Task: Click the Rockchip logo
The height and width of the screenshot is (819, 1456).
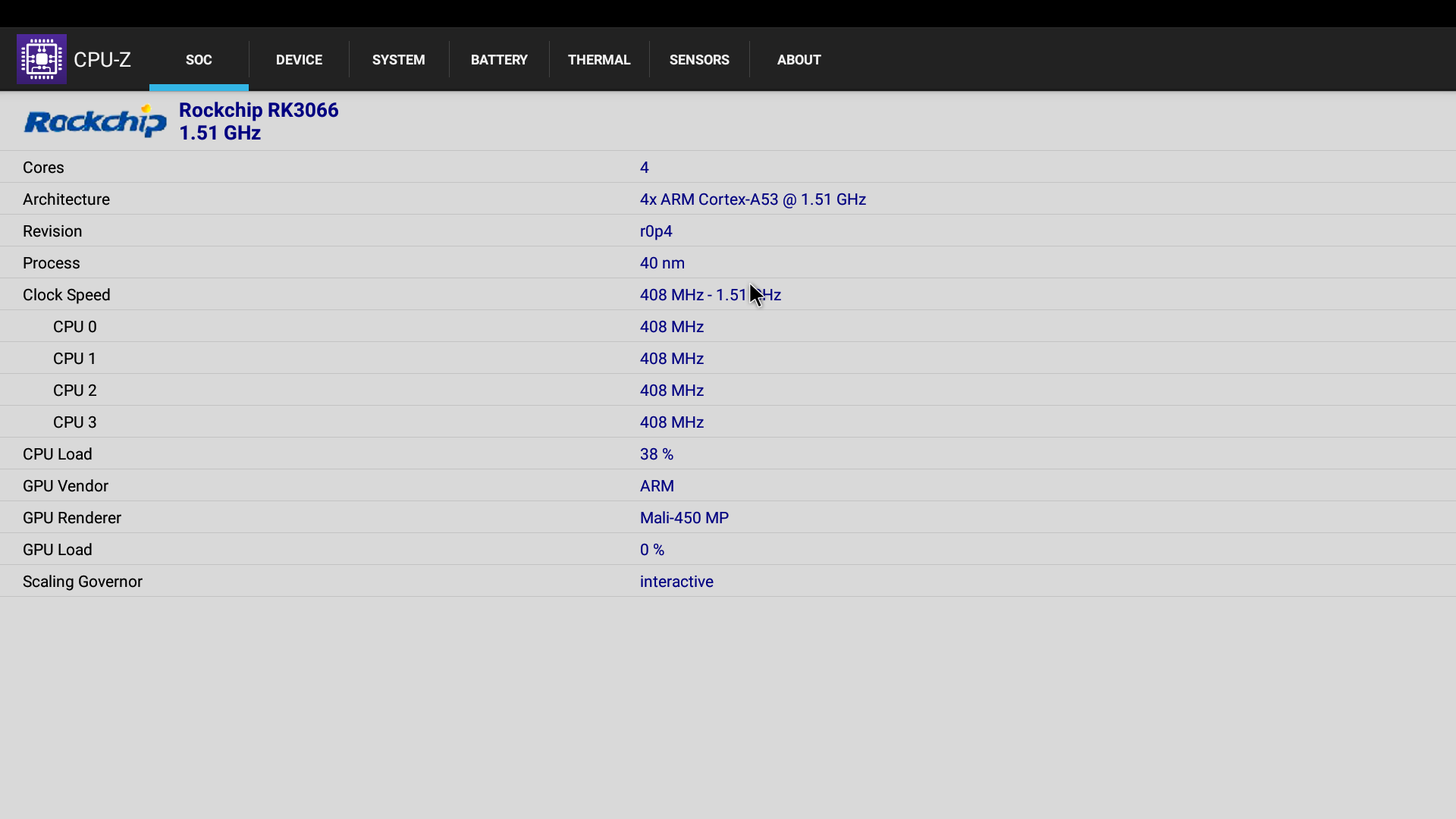Action: [x=95, y=121]
